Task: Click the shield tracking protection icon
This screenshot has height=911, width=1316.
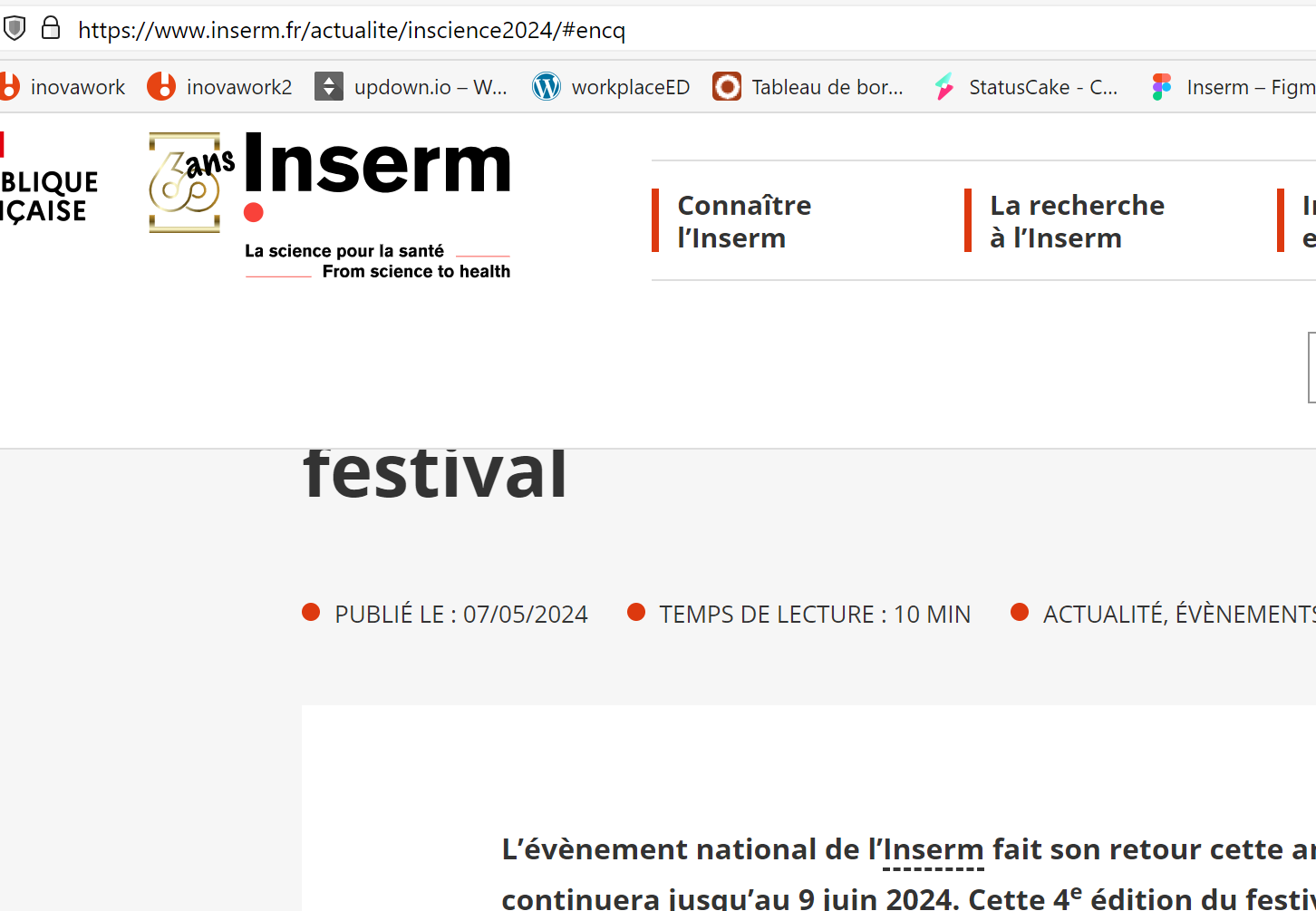Action: (x=15, y=29)
